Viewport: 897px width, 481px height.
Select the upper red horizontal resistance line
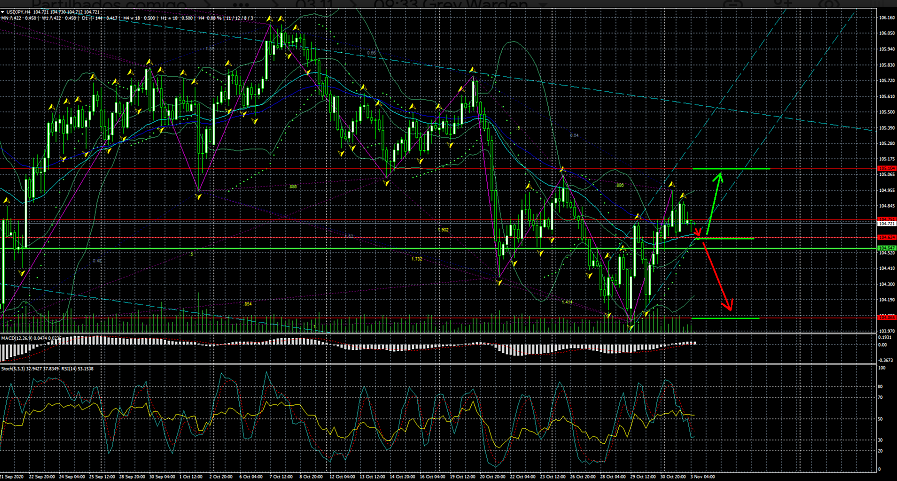pos(300,169)
